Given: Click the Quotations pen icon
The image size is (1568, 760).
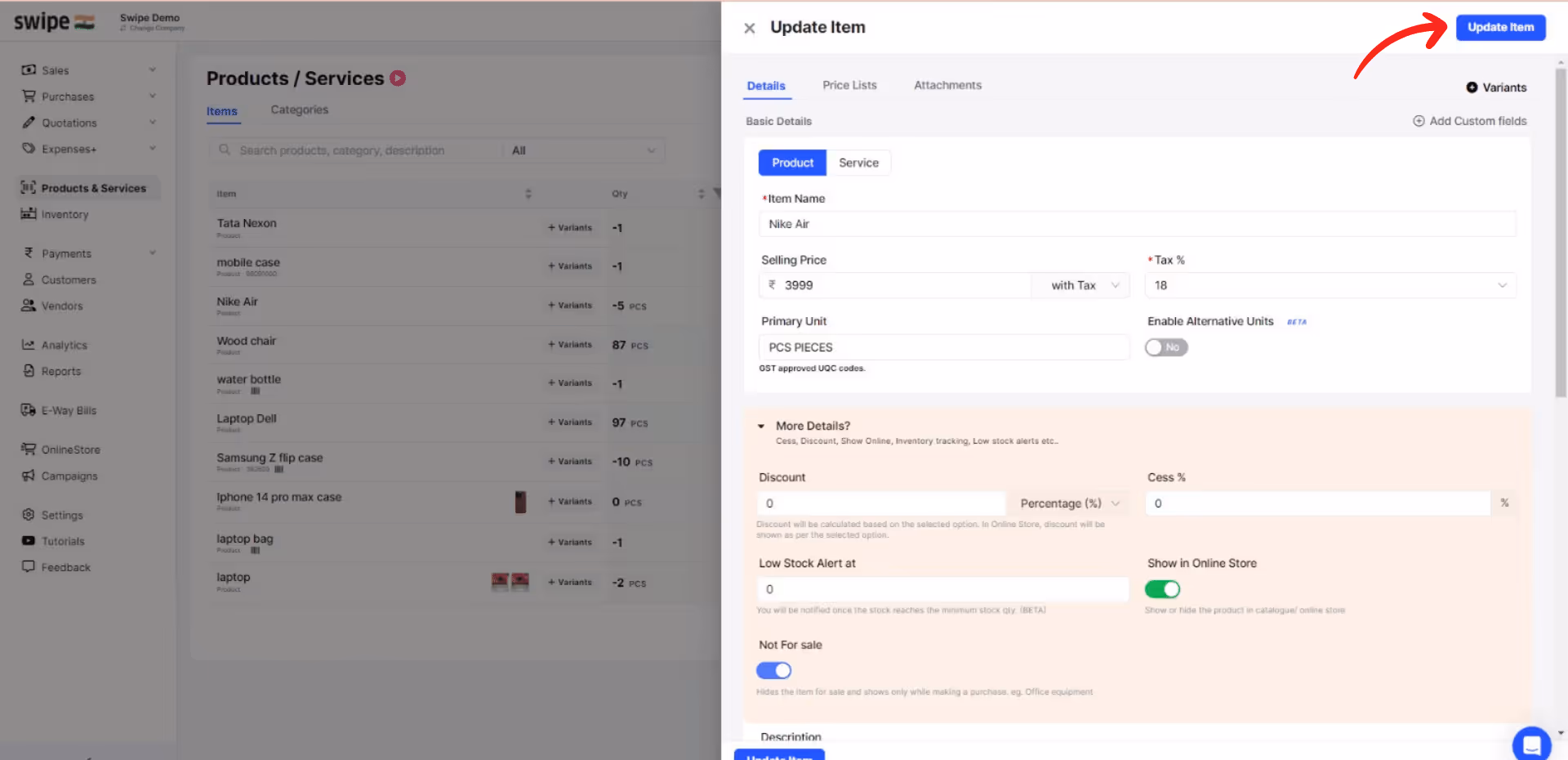Looking at the screenshot, I should coord(29,123).
